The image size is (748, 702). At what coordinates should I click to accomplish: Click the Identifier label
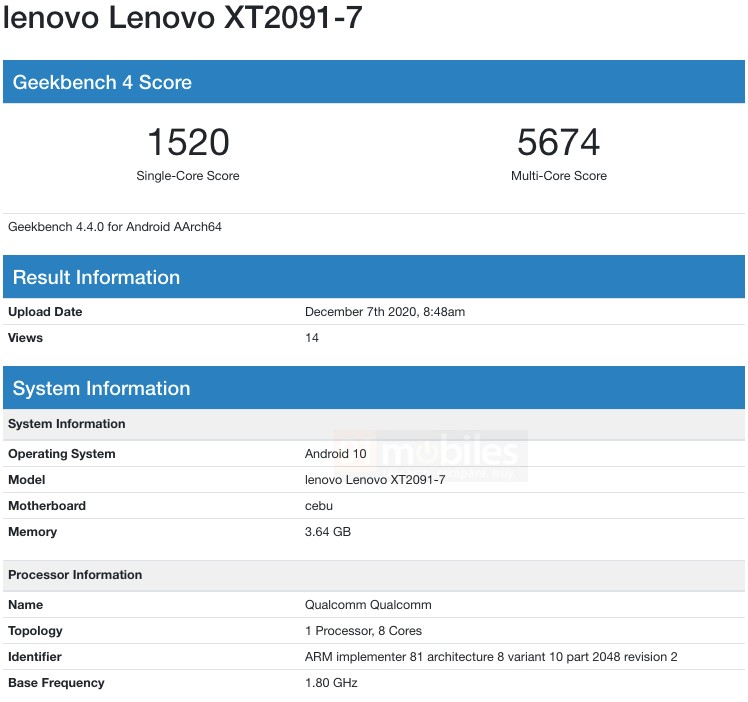tap(35, 657)
